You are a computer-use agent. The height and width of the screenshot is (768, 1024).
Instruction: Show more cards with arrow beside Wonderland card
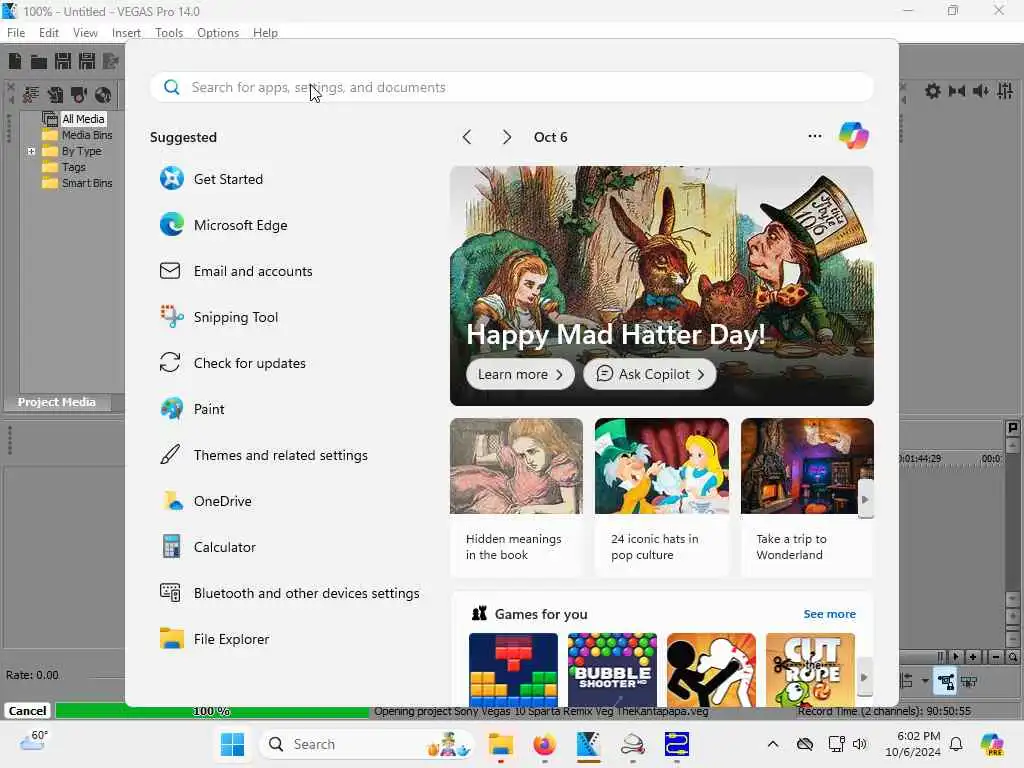865,499
